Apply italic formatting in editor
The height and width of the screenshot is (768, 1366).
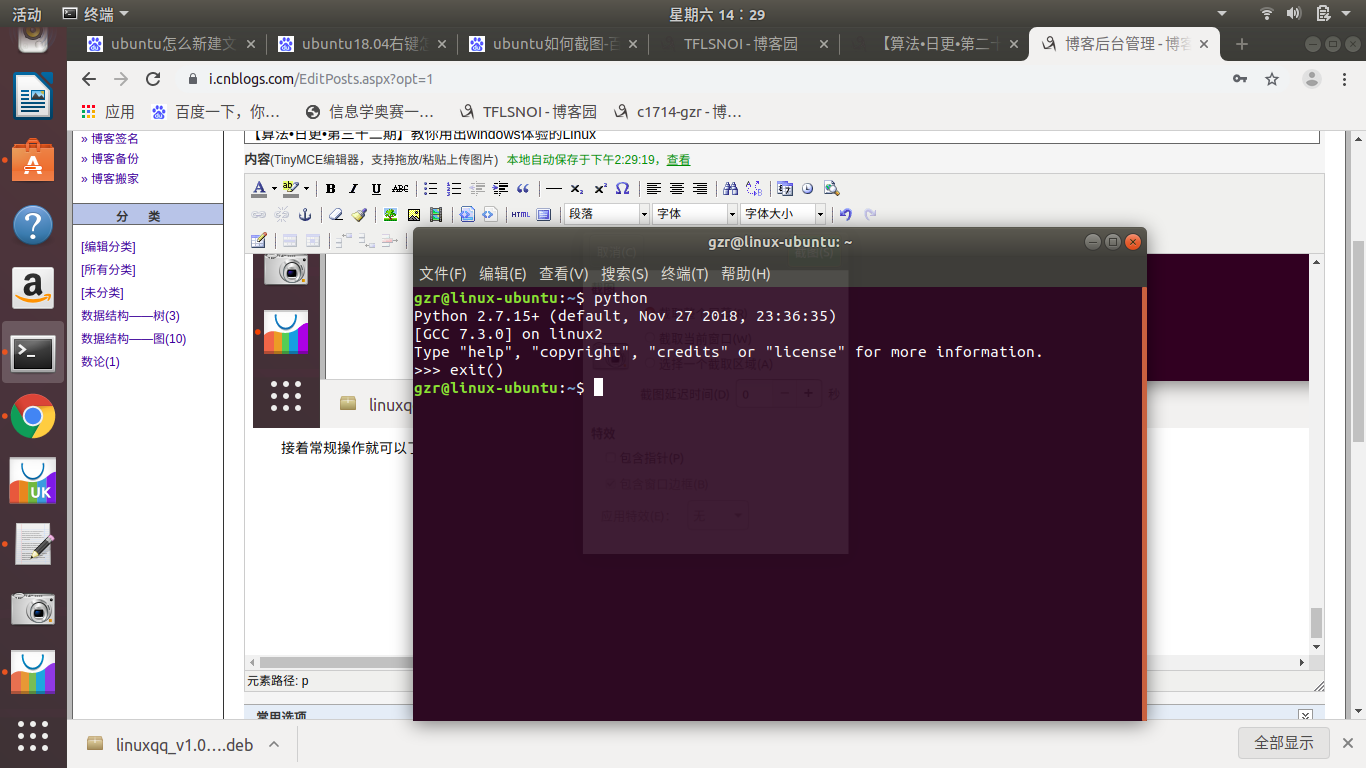[x=353, y=189]
